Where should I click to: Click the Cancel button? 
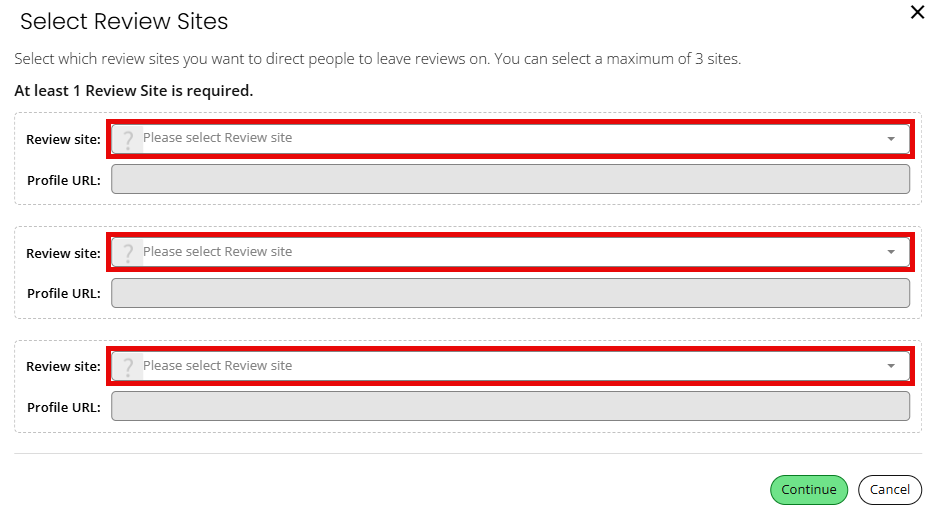pos(890,490)
